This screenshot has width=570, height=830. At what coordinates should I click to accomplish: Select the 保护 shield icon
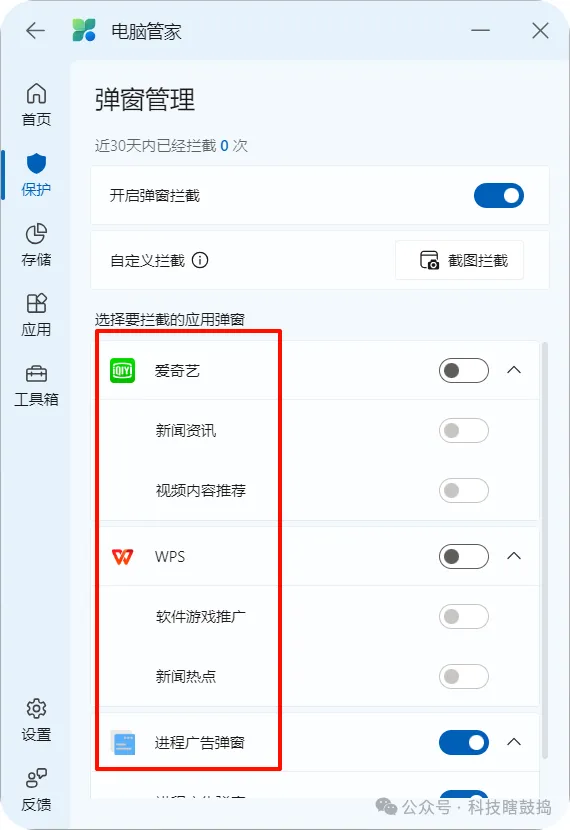pos(36,164)
